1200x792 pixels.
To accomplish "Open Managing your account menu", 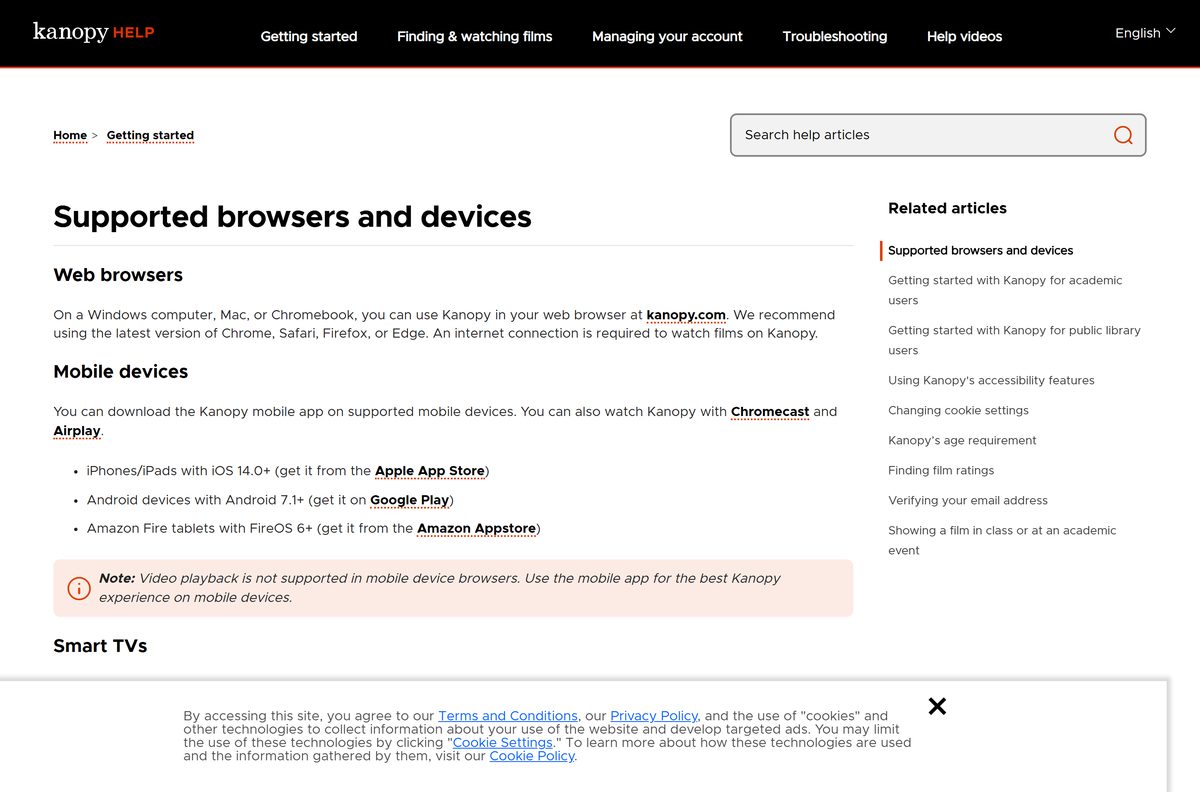I will coord(667,36).
